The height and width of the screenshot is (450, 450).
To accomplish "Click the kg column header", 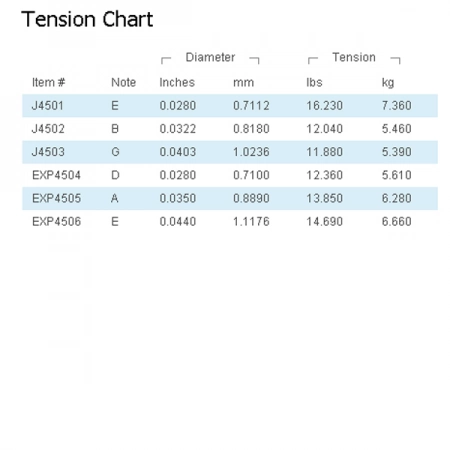I will click(x=388, y=83).
